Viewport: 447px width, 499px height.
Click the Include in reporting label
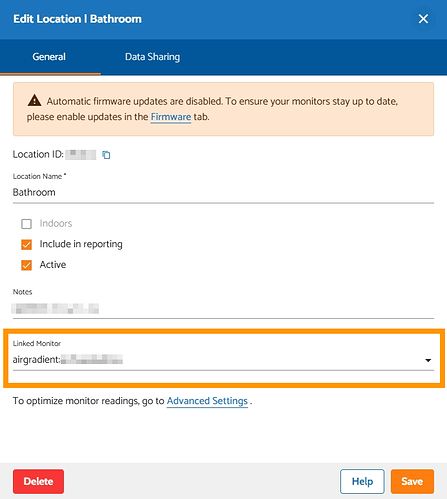point(81,244)
